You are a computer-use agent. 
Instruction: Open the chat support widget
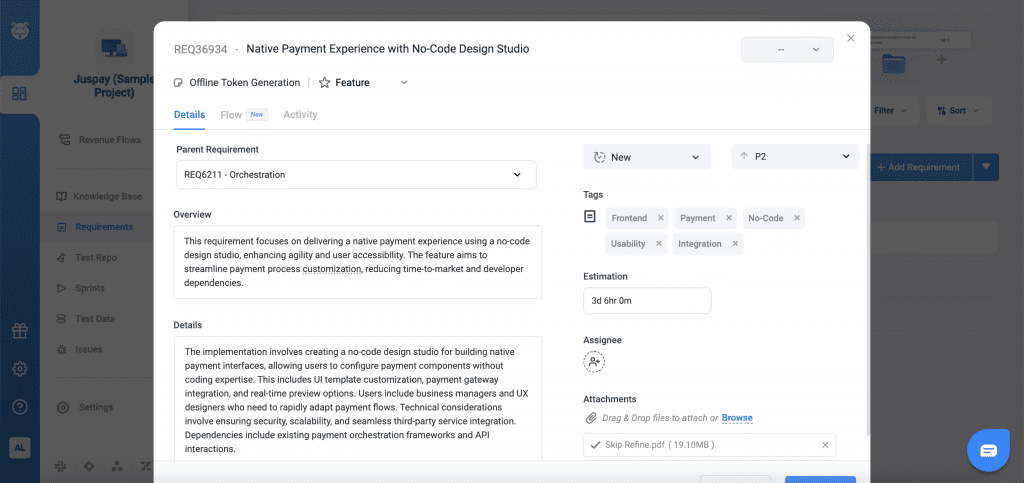click(x=988, y=451)
